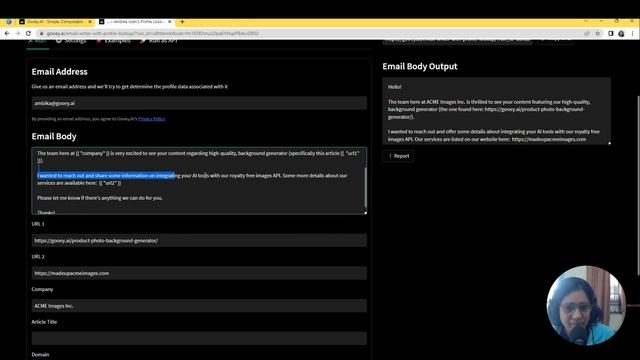
Task: Edit the URL 2 field
Action: (x=199, y=273)
